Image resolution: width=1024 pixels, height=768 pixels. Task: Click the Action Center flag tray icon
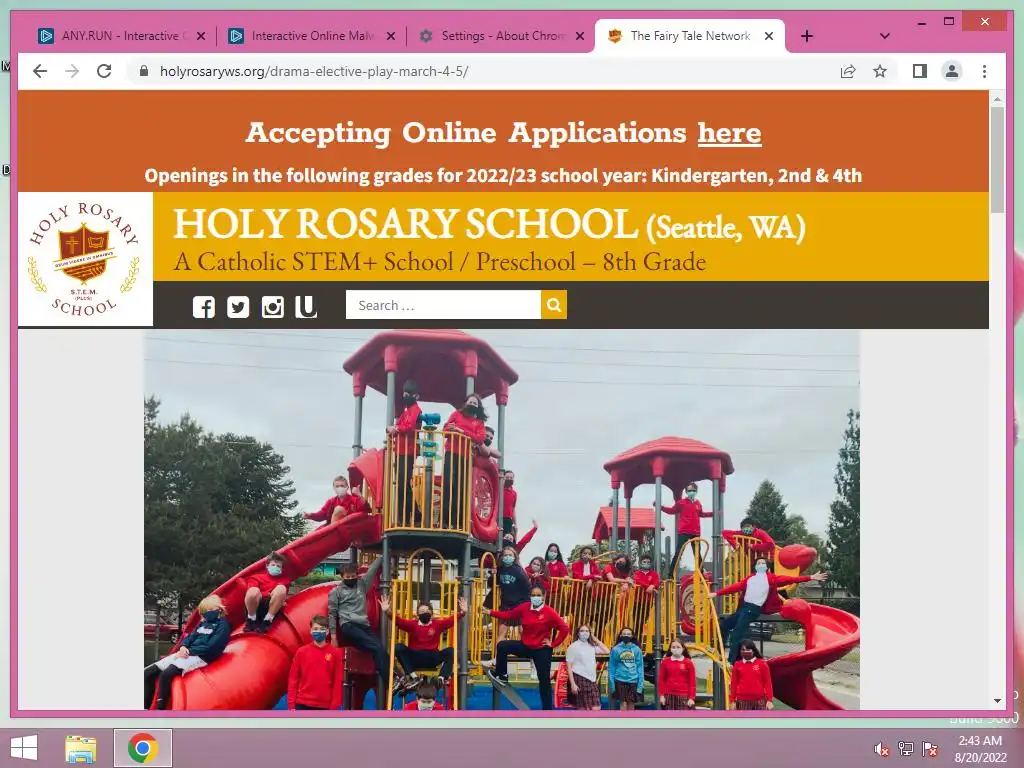pos(930,749)
